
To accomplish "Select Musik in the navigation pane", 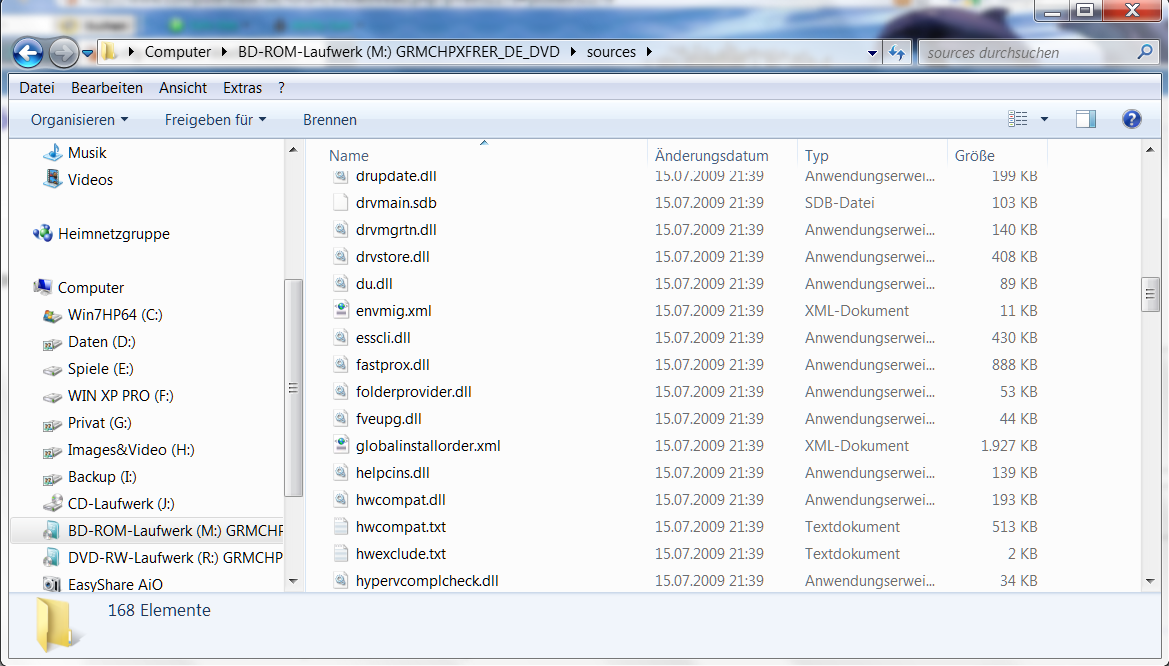I will [86, 152].
